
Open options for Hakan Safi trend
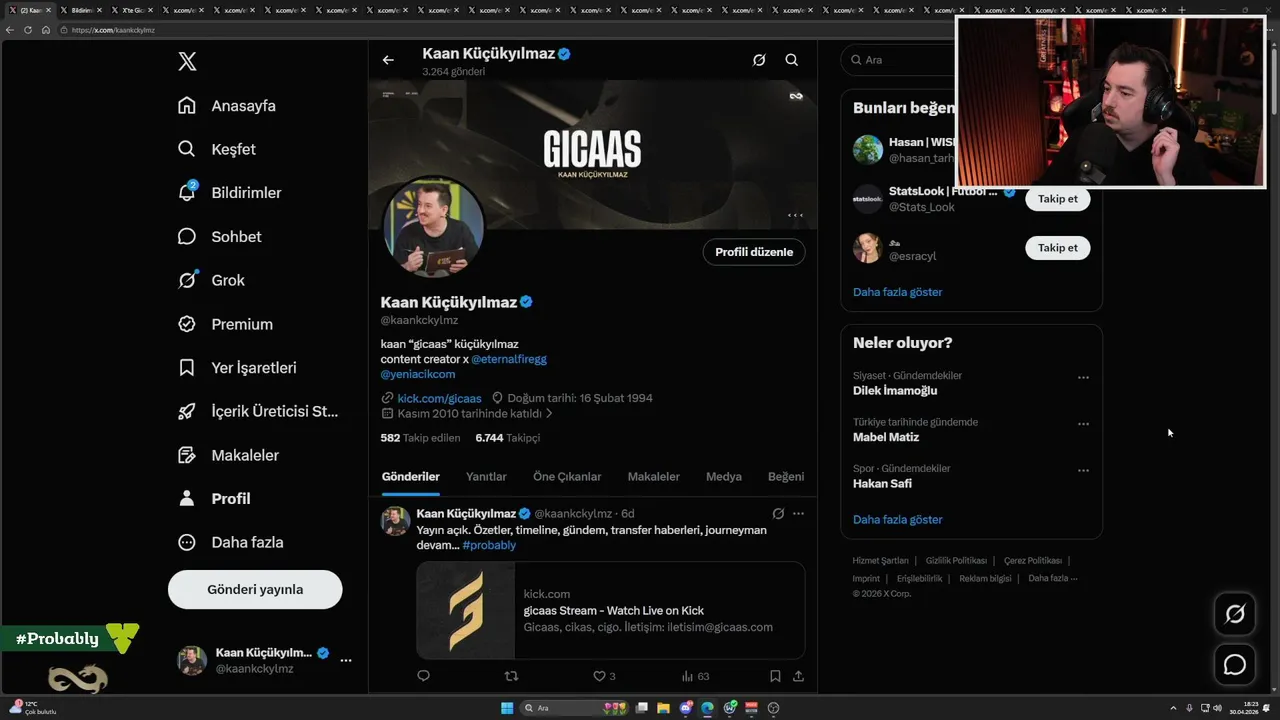(x=1083, y=470)
